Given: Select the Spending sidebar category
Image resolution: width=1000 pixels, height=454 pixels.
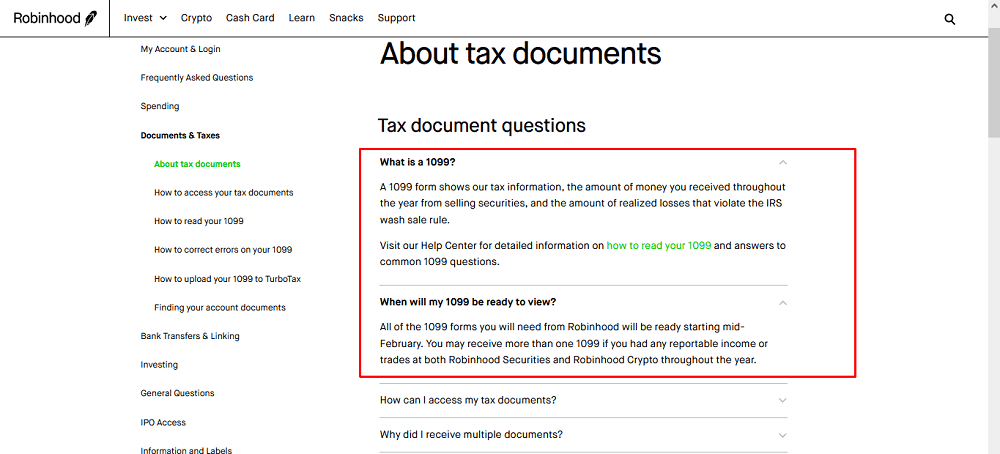Looking at the screenshot, I should [159, 106].
